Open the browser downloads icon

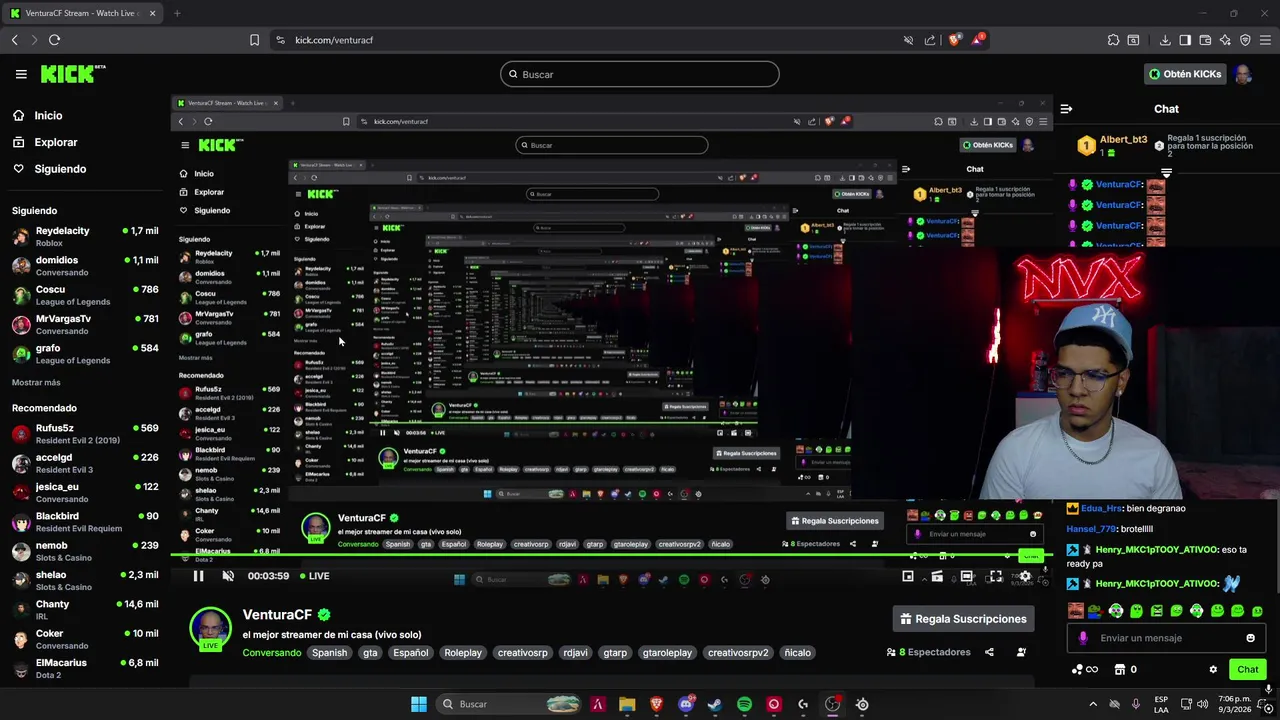tap(1165, 40)
